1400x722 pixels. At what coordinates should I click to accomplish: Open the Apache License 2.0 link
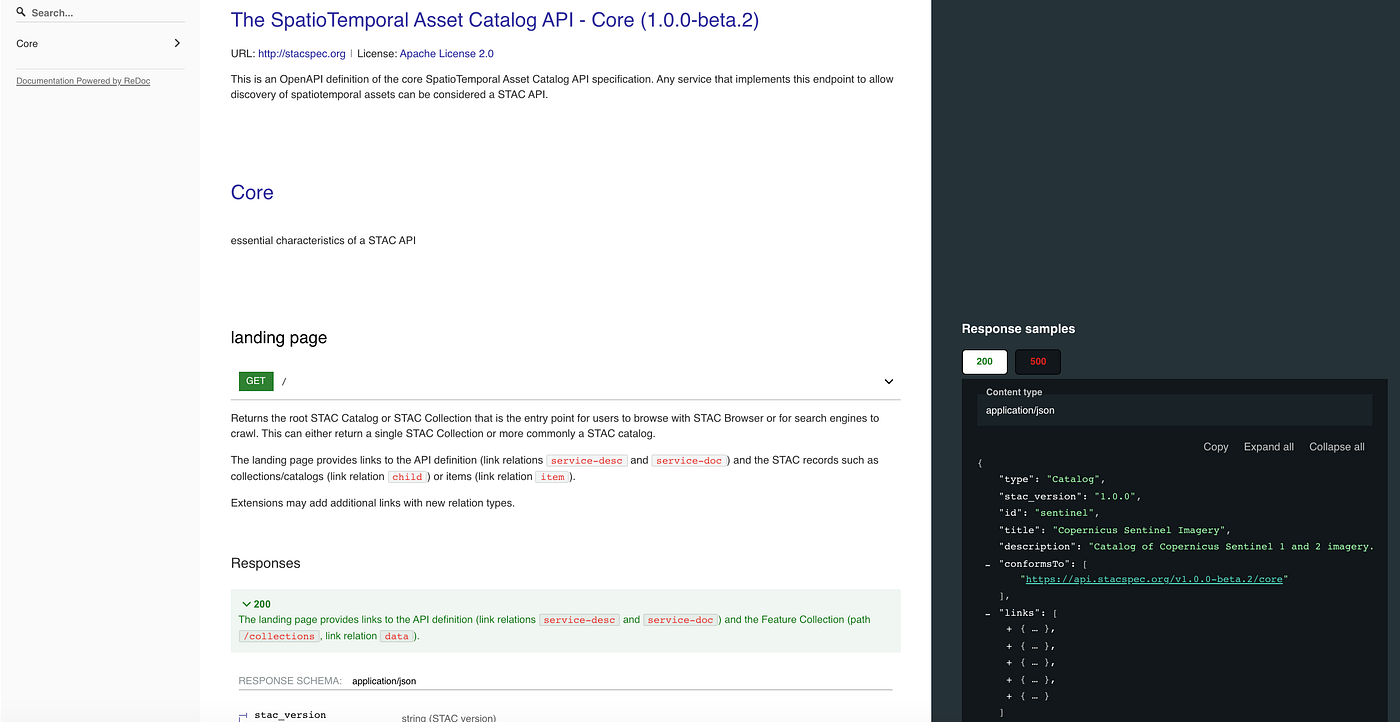447,54
